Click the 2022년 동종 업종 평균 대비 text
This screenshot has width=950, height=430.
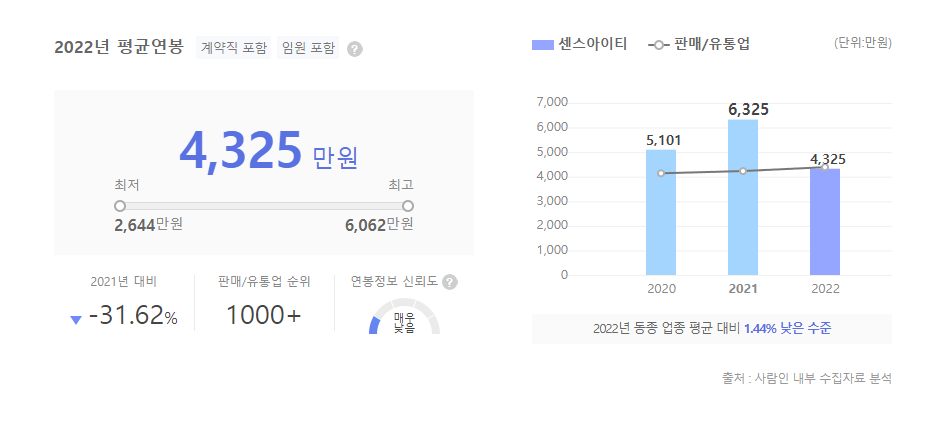click(667, 329)
